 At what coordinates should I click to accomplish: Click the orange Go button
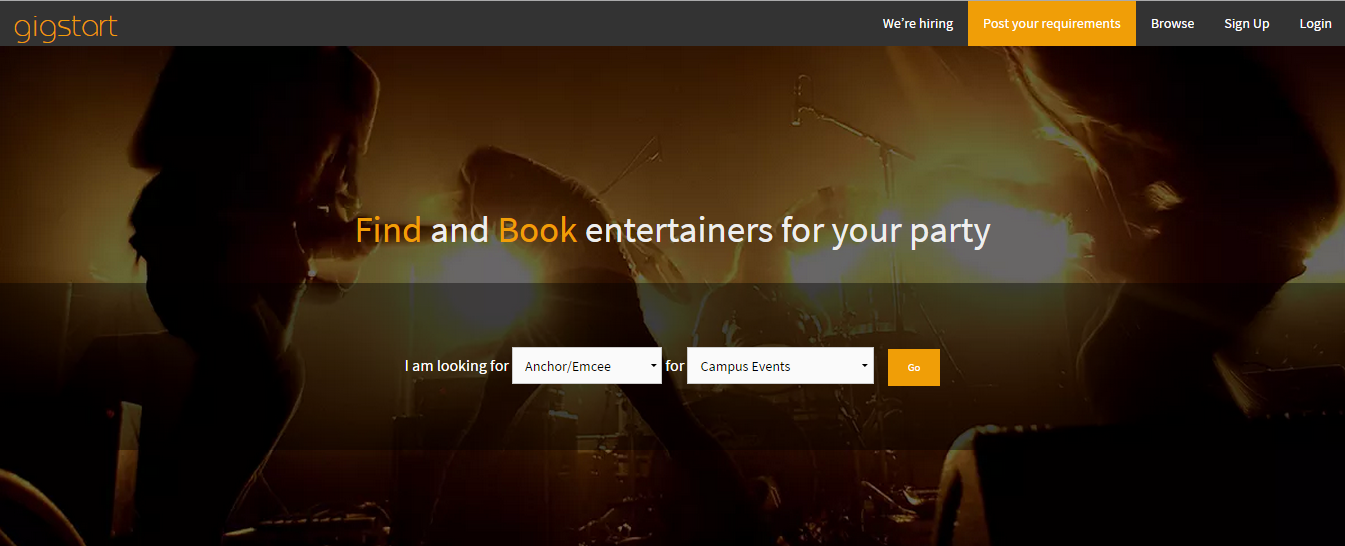[914, 367]
